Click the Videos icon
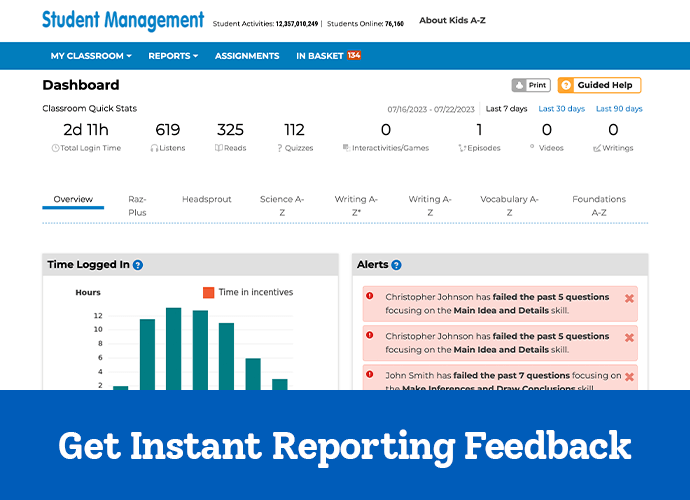Image resolution: width=690 pixels, height=500 pixels. [532, 146]
